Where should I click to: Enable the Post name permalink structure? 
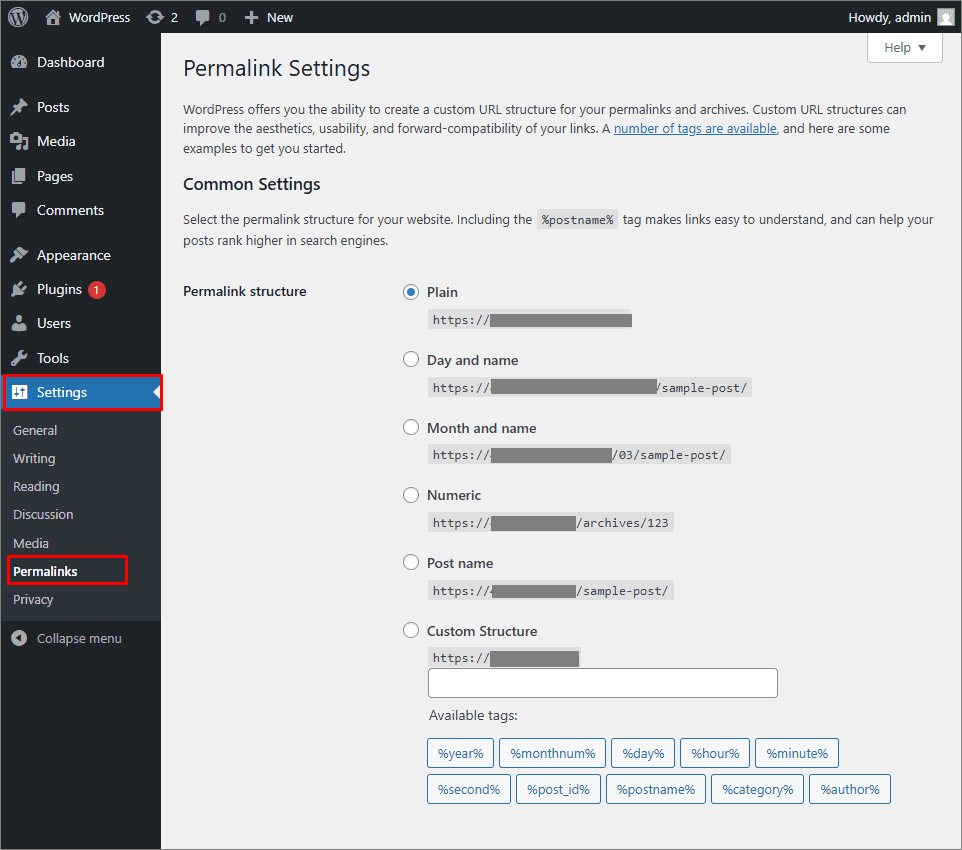pos(411,563)
